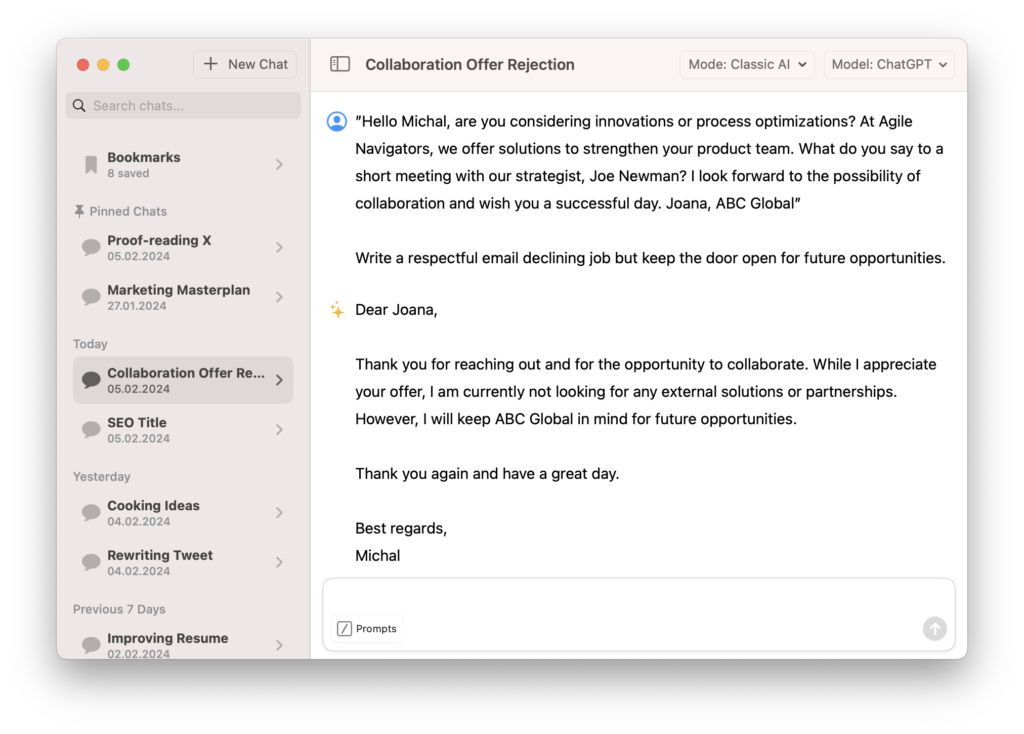This screenshot has width=1024, height=734.
Task: Click the user avatar icon in conversation
Action: (337, 121)
